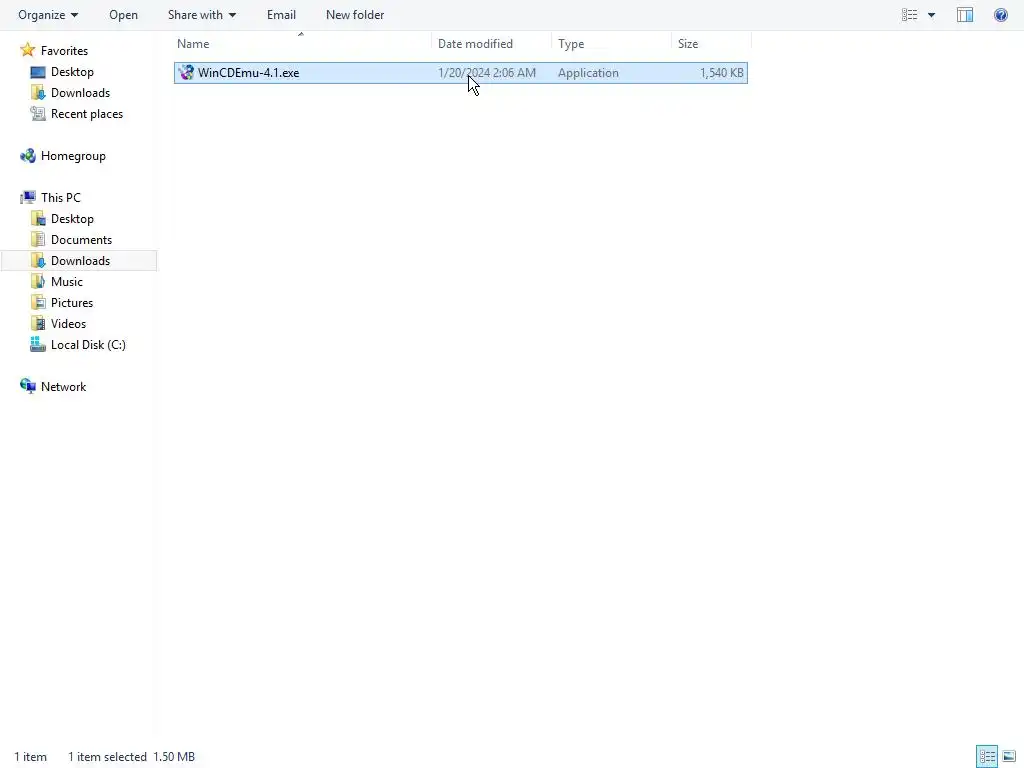This screenshot has width=1024, height=768.
Task: Click the Music folder icon
Action: [x=38, y=281]
